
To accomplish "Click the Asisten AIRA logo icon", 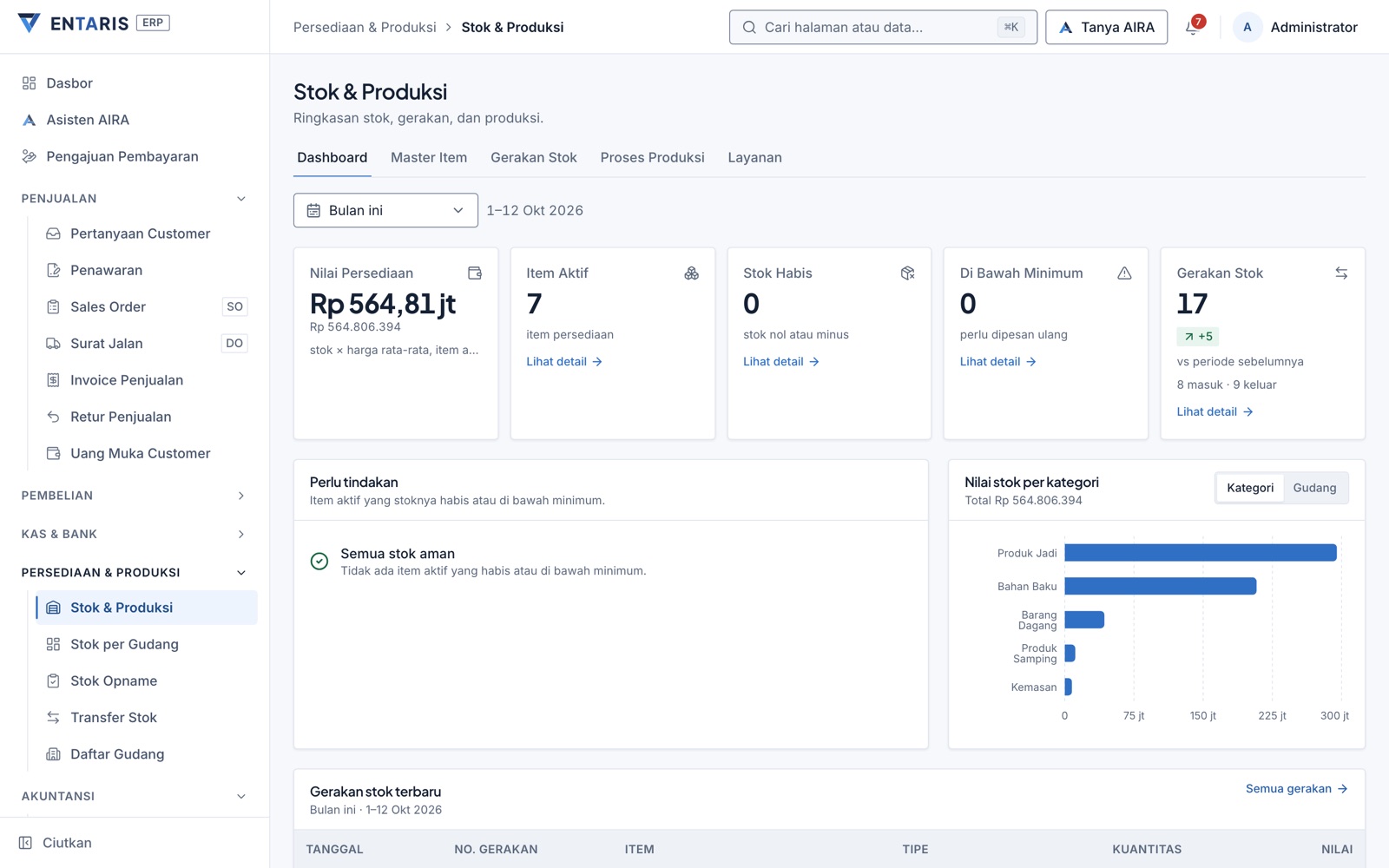I will [x=29, y=120].
